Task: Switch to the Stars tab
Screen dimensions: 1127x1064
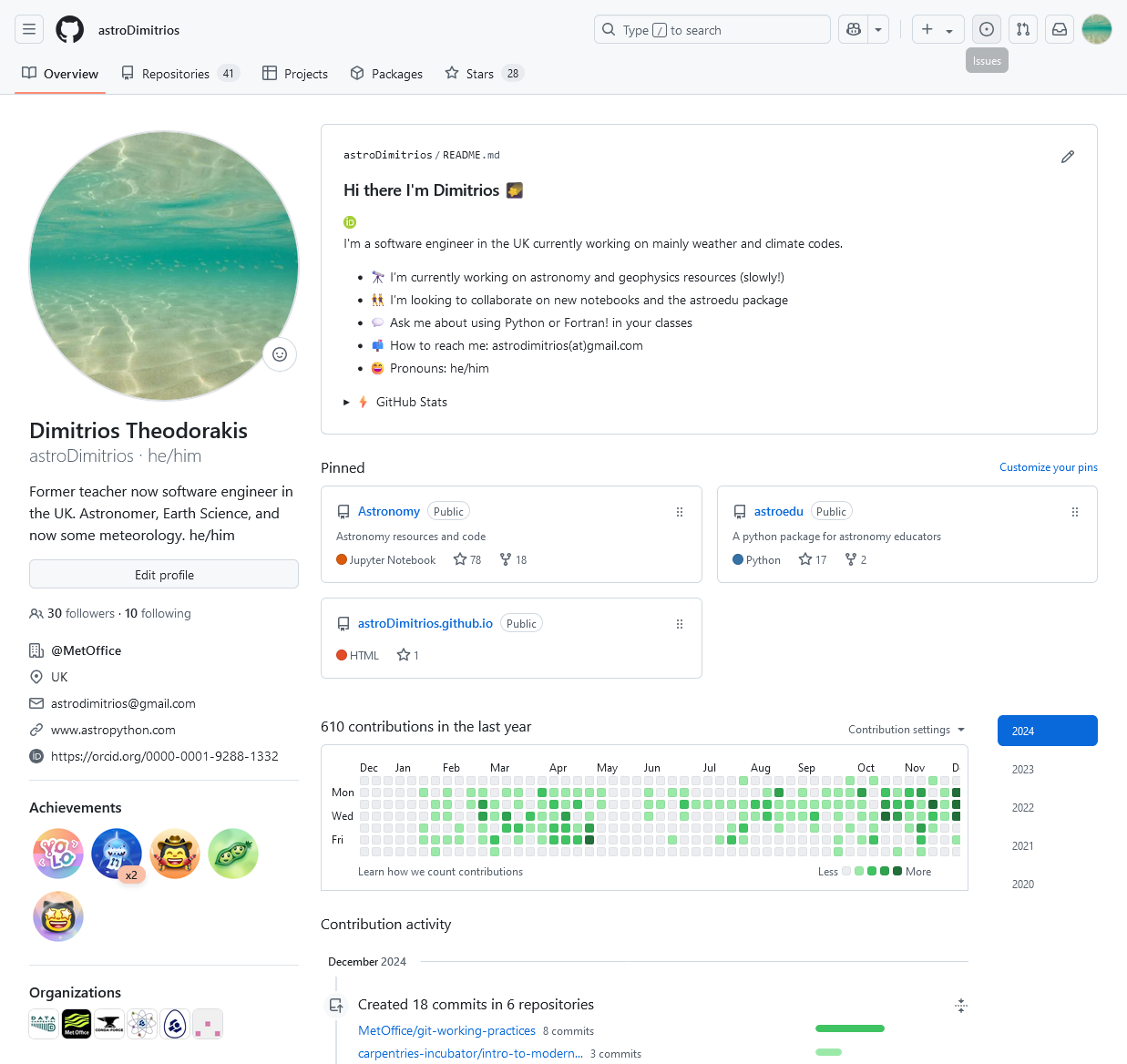Action: pos(484,74)
